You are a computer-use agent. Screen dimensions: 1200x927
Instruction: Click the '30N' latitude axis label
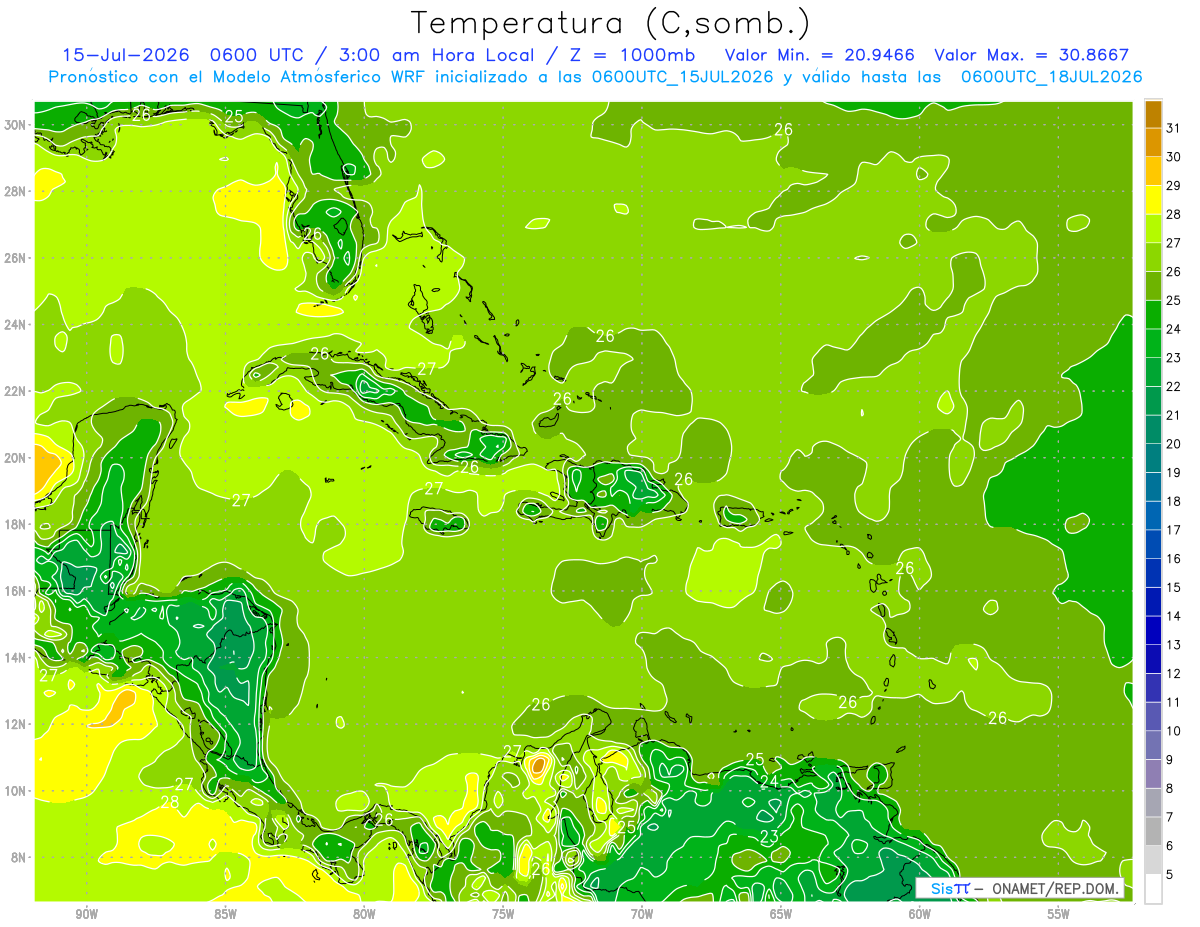point(17,125)
